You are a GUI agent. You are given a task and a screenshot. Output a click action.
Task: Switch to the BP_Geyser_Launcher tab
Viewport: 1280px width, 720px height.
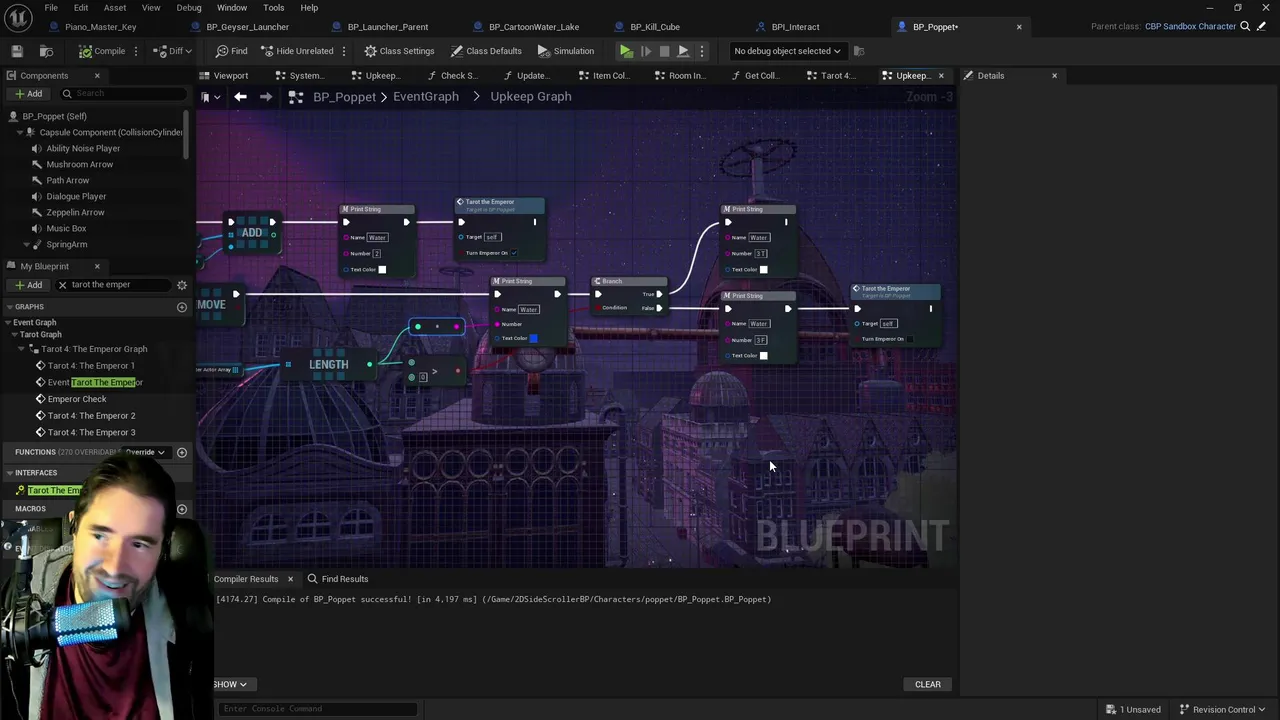(247, 27)
